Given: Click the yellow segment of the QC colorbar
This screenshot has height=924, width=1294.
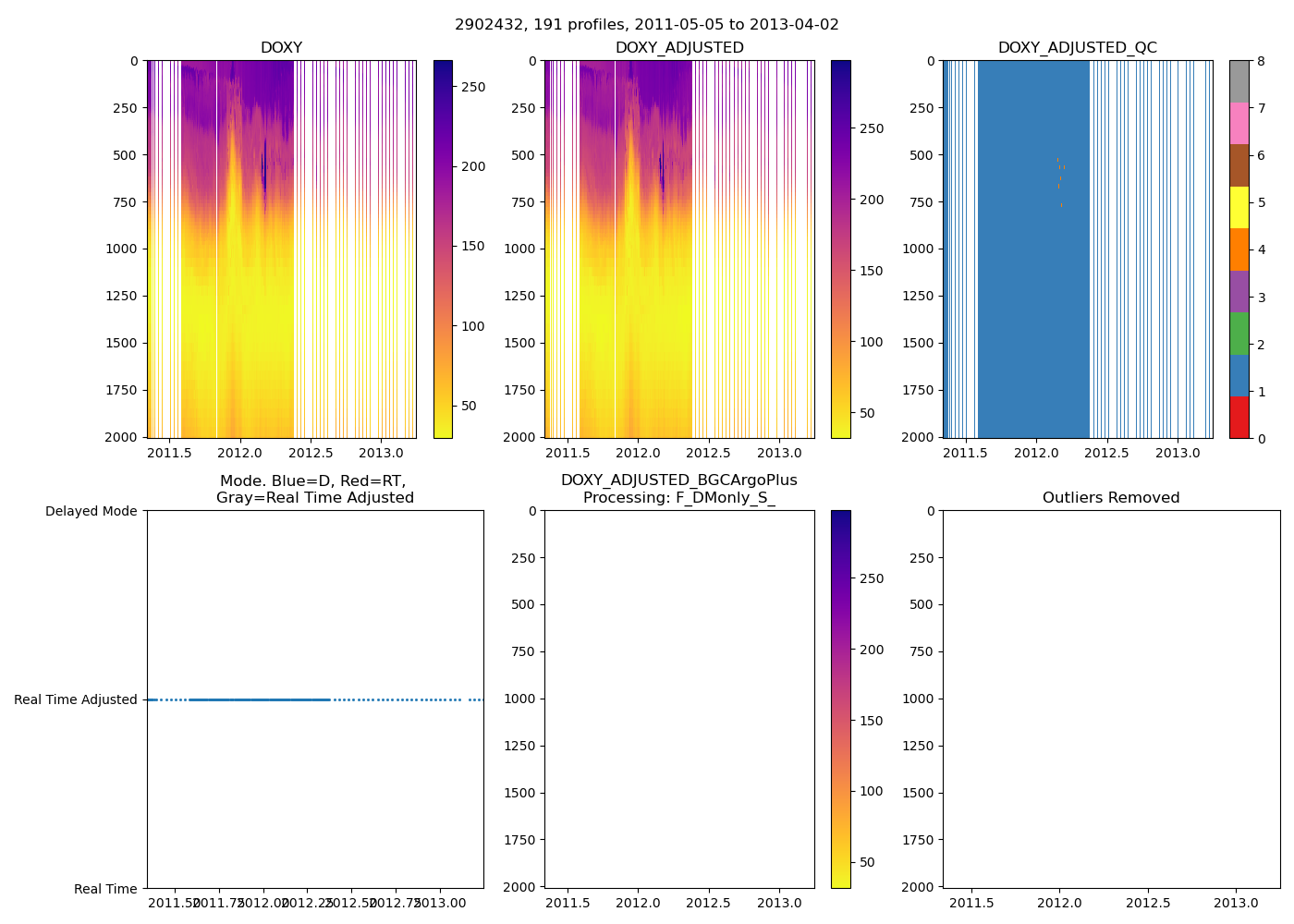Looking at the screenshot, I should (1239, 207).
